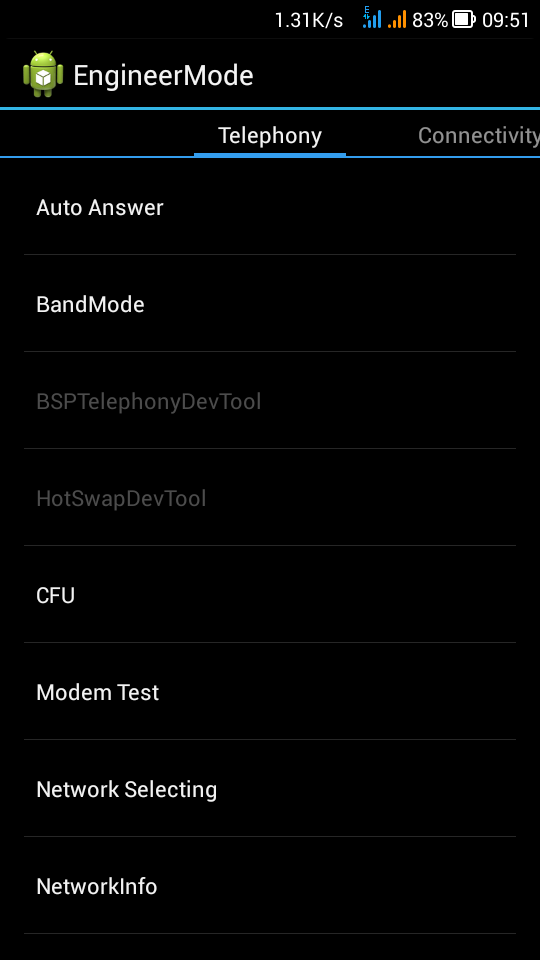Image resolution: width=540 pixels, height=960 pixels.
Task: Tap the greyed-out BSPTelephonyDevTool entry
Action: 270,401
